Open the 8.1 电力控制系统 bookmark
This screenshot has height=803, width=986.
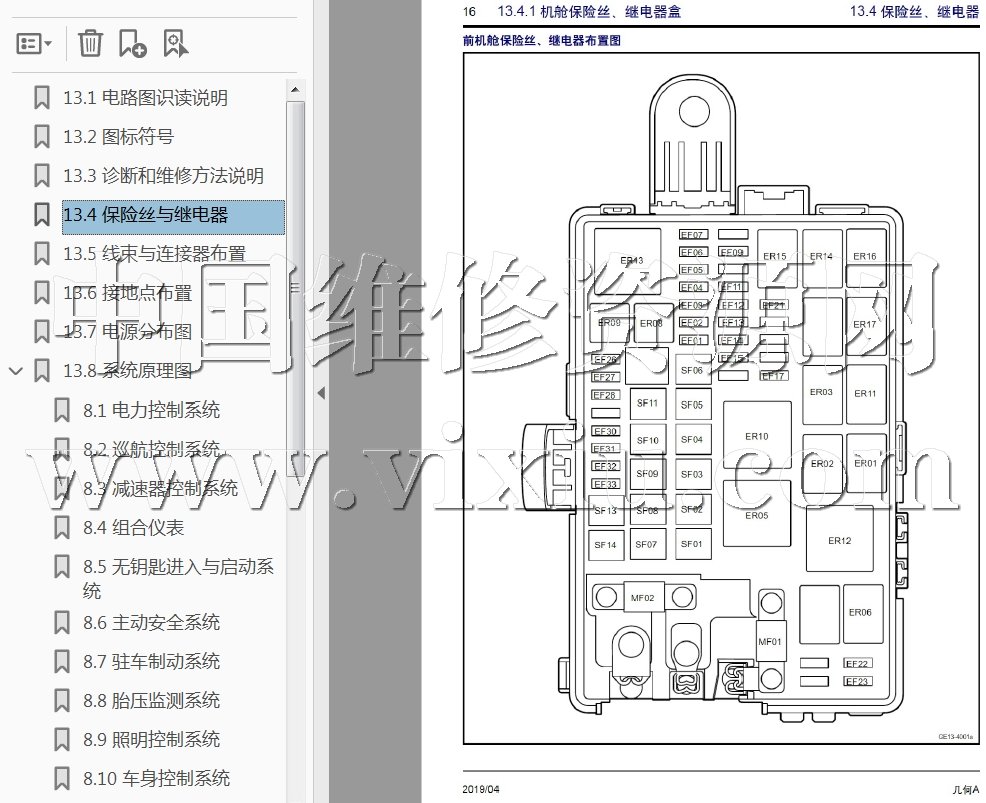click(151, 410)
